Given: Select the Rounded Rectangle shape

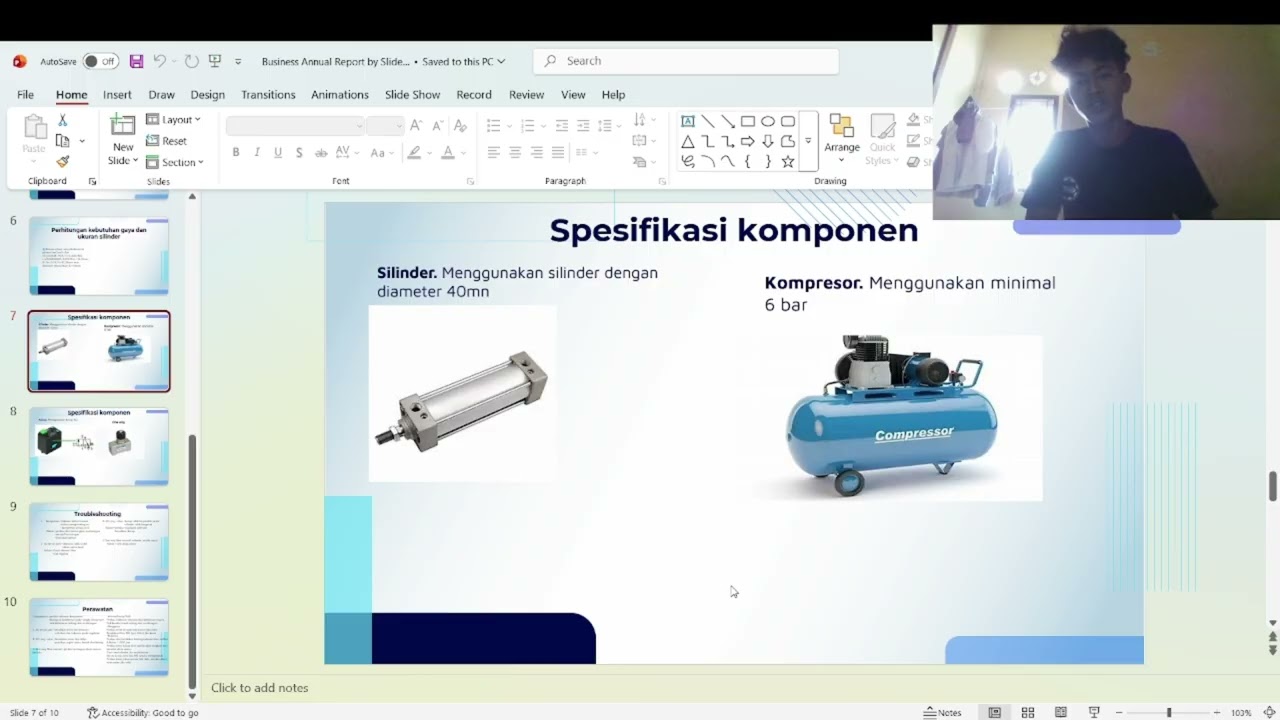Looking at the screenshot, I should click(x=788, y=121).
